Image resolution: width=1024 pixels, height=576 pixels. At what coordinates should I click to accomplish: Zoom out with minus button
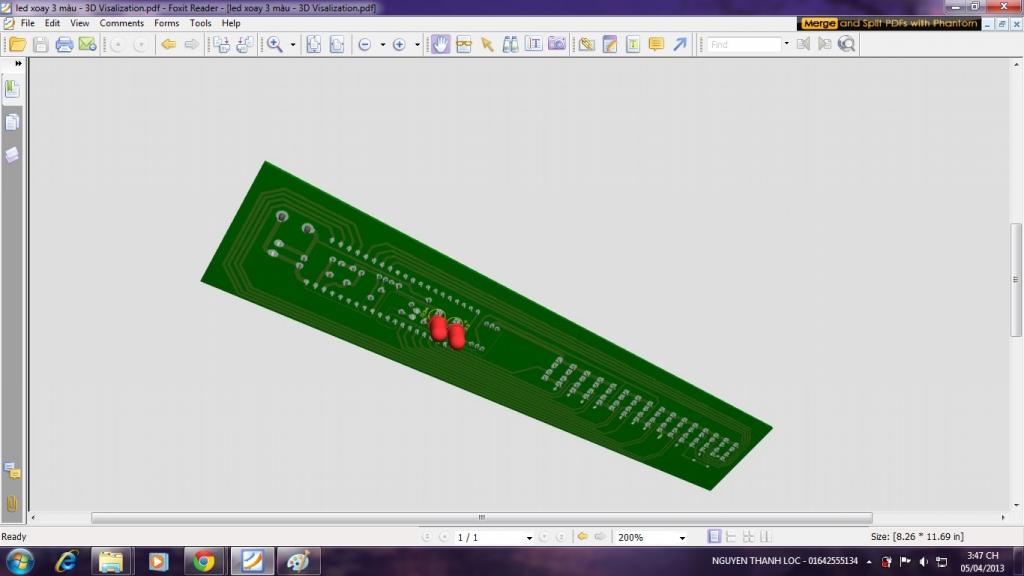coord(365,44)
